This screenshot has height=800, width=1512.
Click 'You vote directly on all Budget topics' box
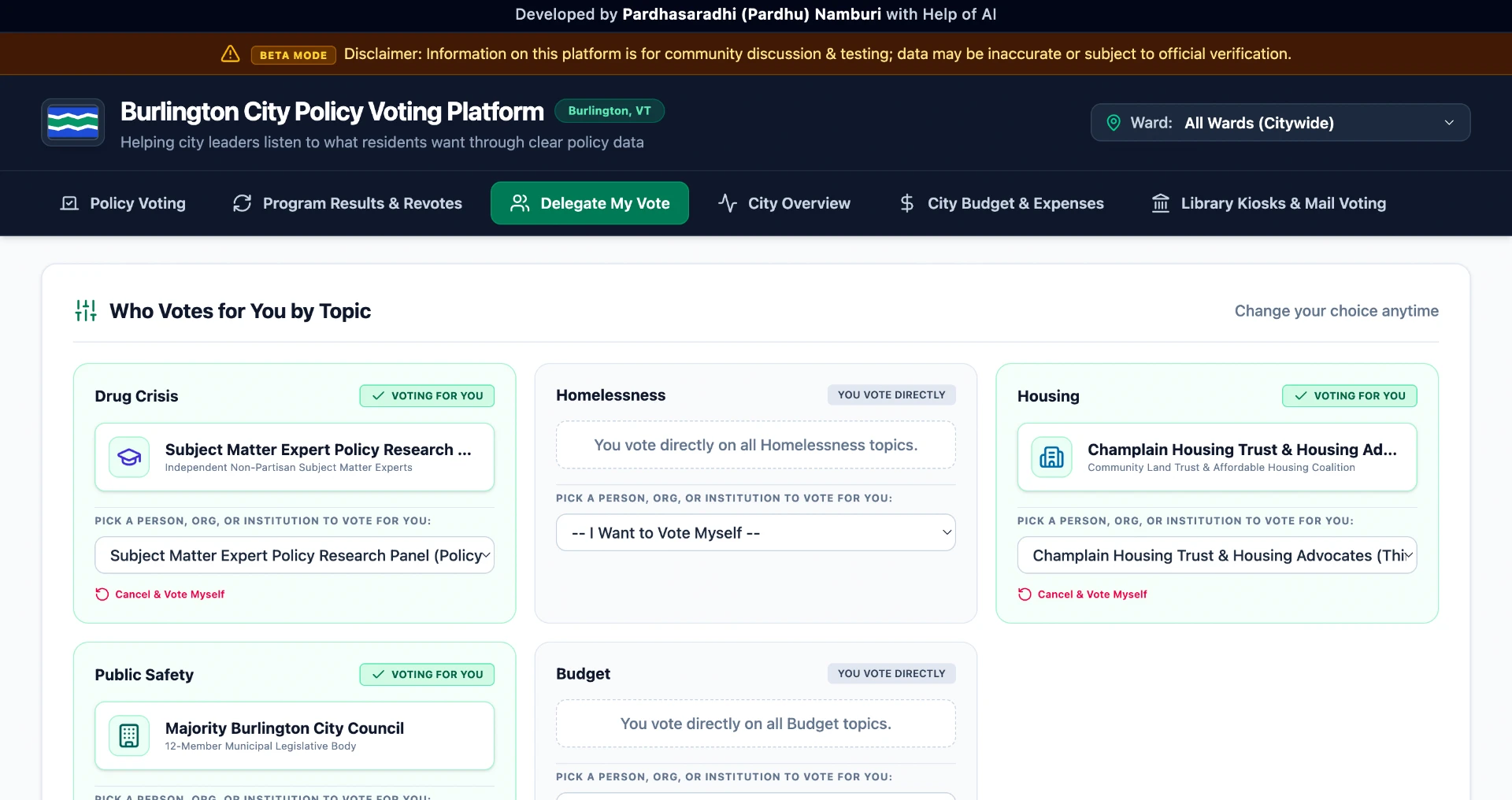(x=756, y=724)
